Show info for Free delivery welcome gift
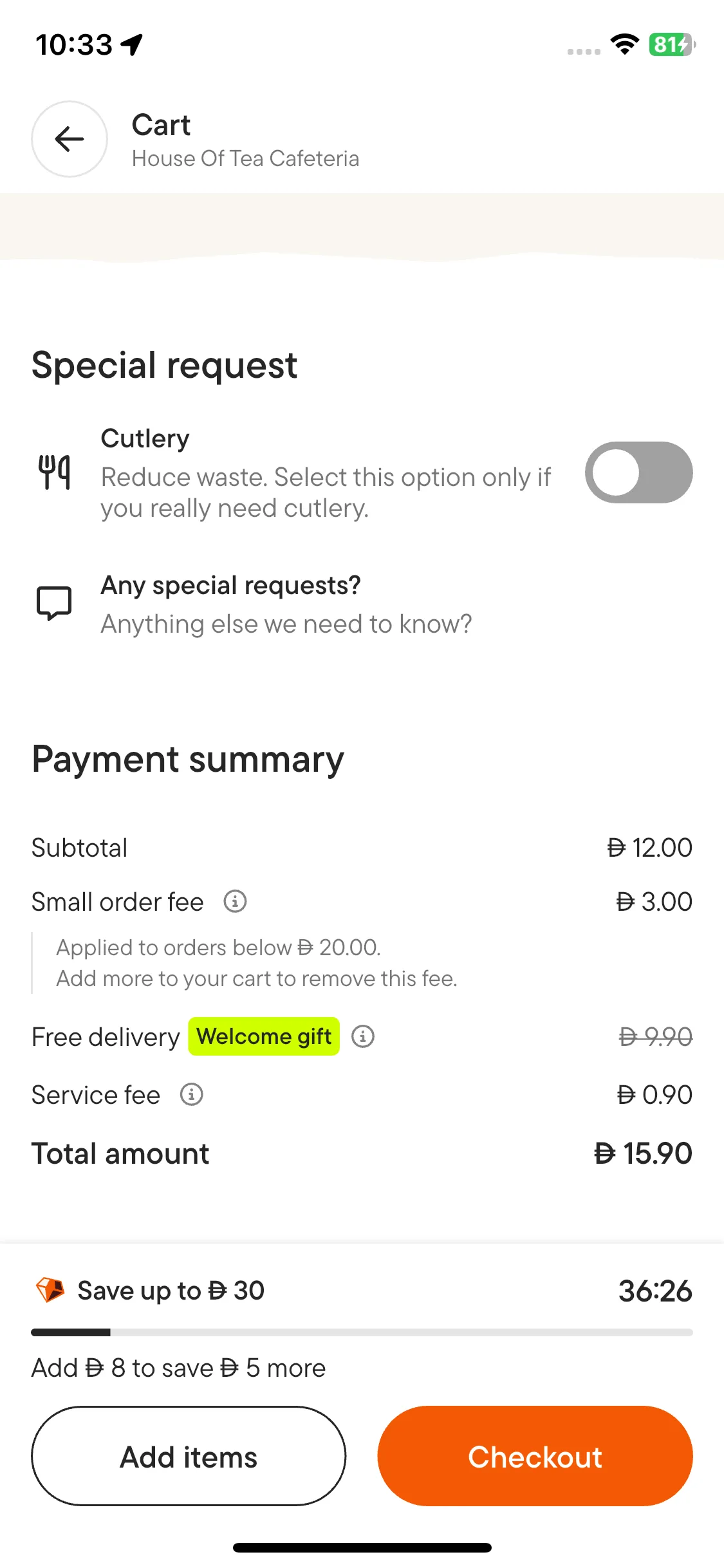724x1568 pixels. pos(363,1036)
